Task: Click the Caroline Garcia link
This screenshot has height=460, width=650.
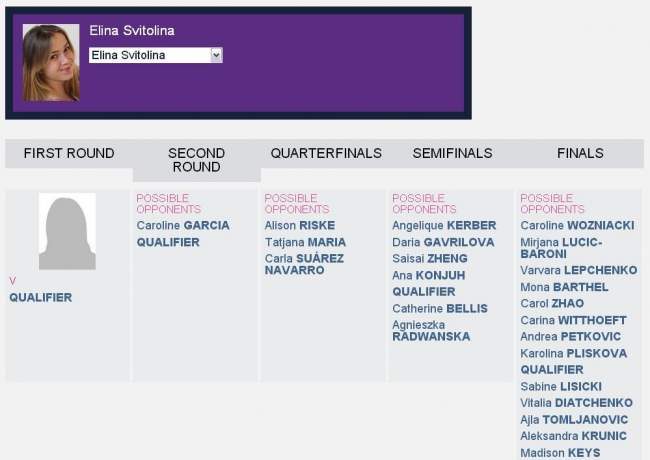Action: click(x=183, y=226)
